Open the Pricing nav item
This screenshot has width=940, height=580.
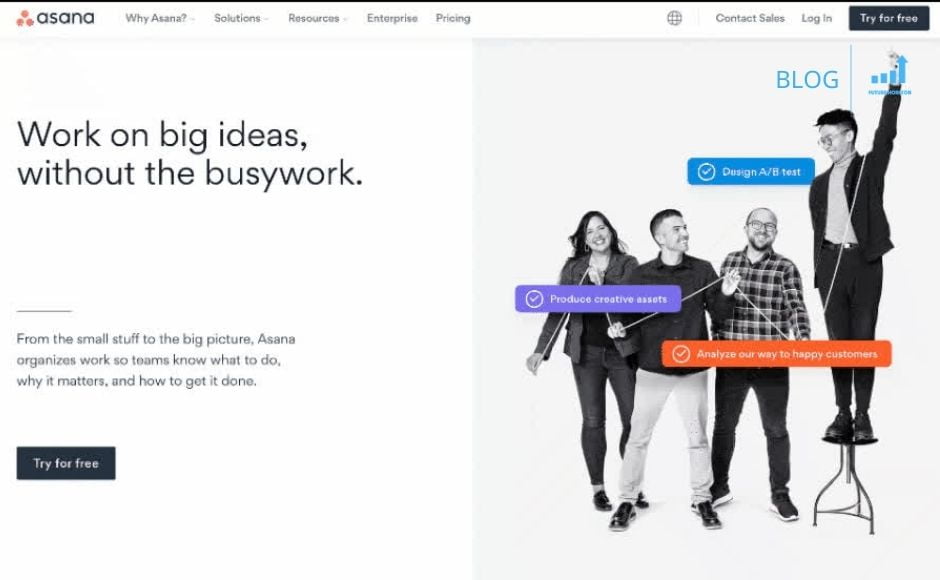click(453, 18)
